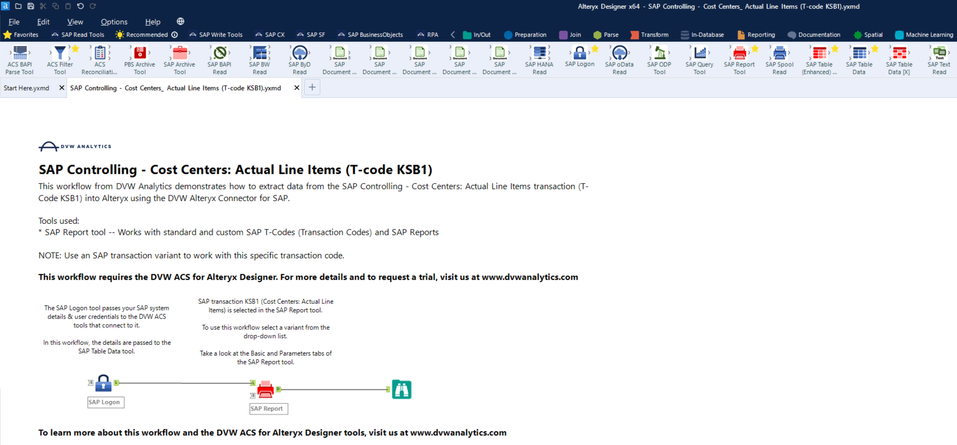Open the Join tool category

[x=571, y=35]
